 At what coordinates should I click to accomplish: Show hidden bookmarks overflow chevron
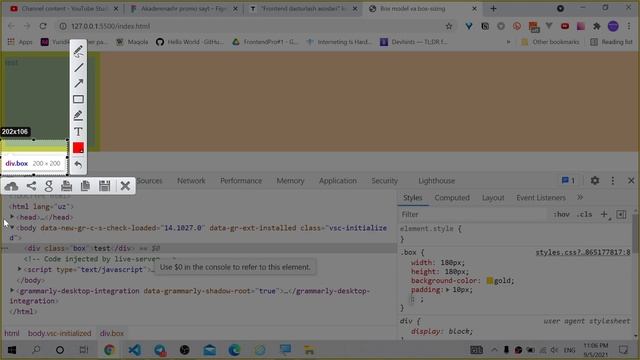(x=509, y=42)
